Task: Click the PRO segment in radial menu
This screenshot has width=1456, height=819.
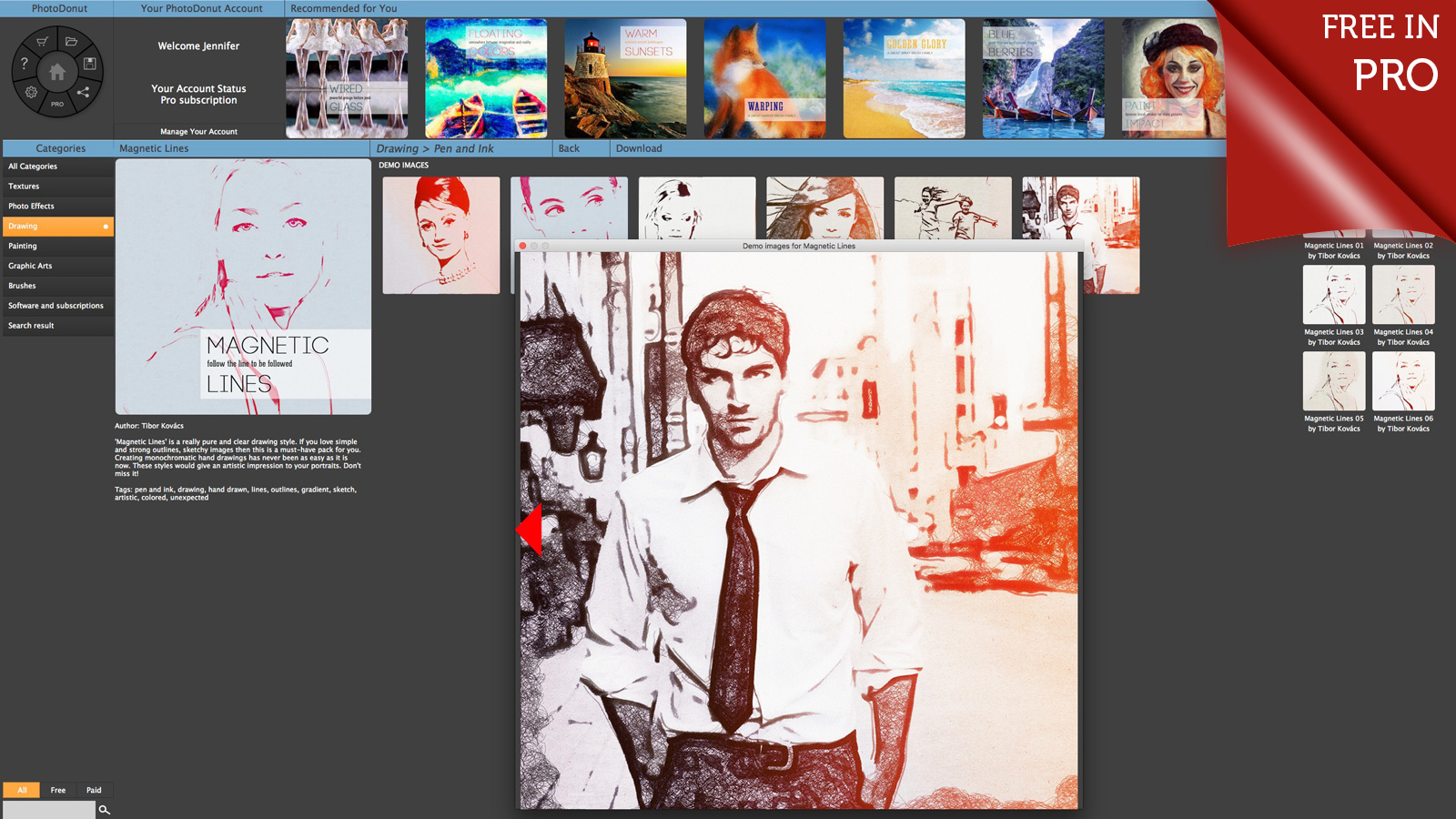Action: click(56, 105)
